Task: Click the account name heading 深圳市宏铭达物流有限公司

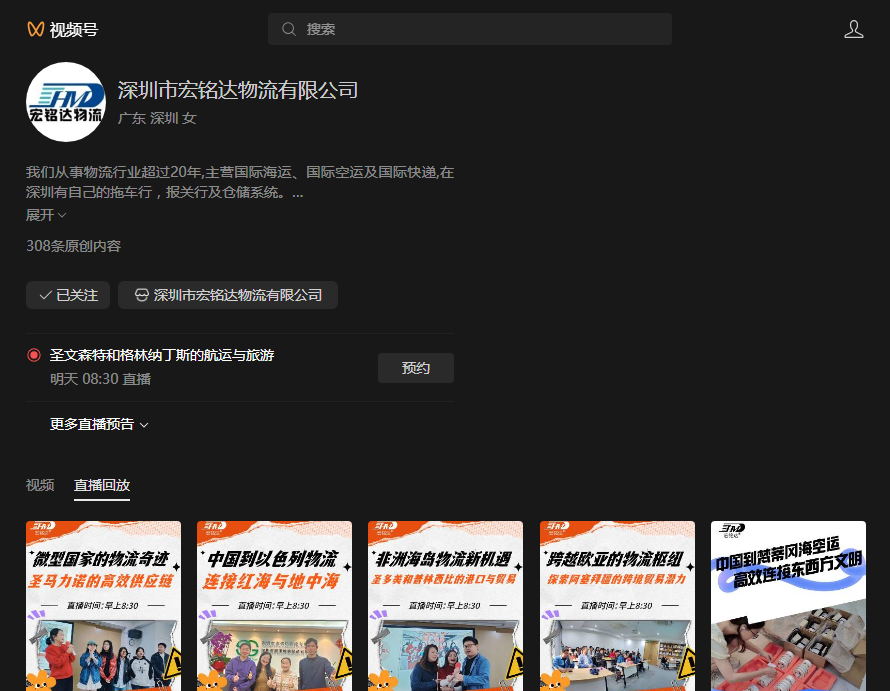Action: pyautogui.click(x=238, y=90)
